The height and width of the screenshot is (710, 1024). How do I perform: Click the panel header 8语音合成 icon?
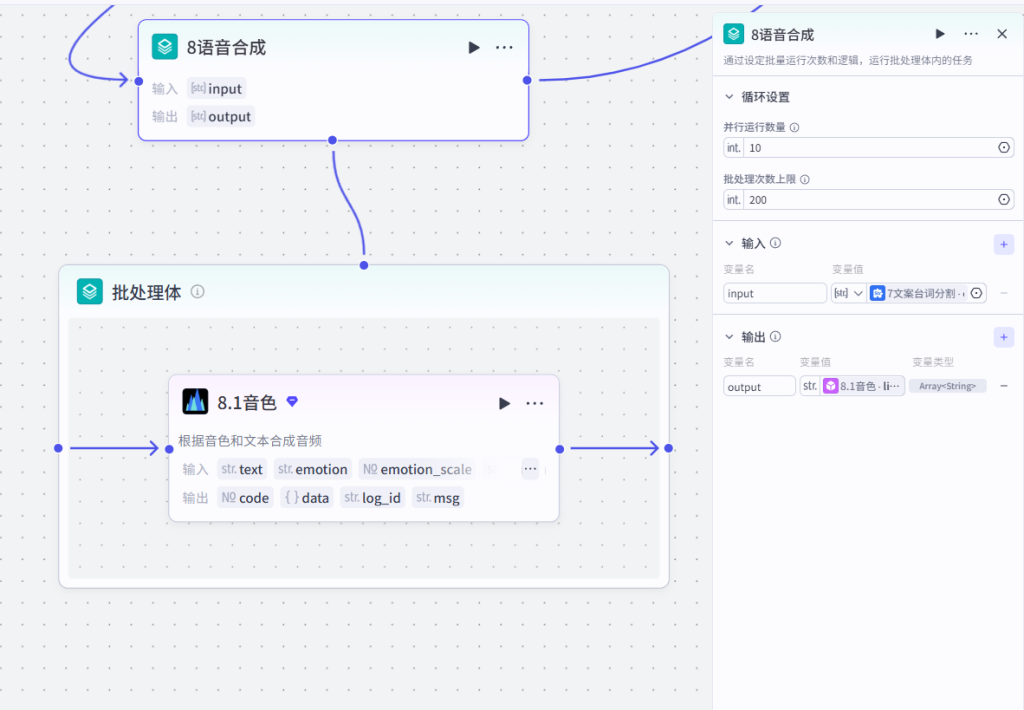[x=733, y=34]
